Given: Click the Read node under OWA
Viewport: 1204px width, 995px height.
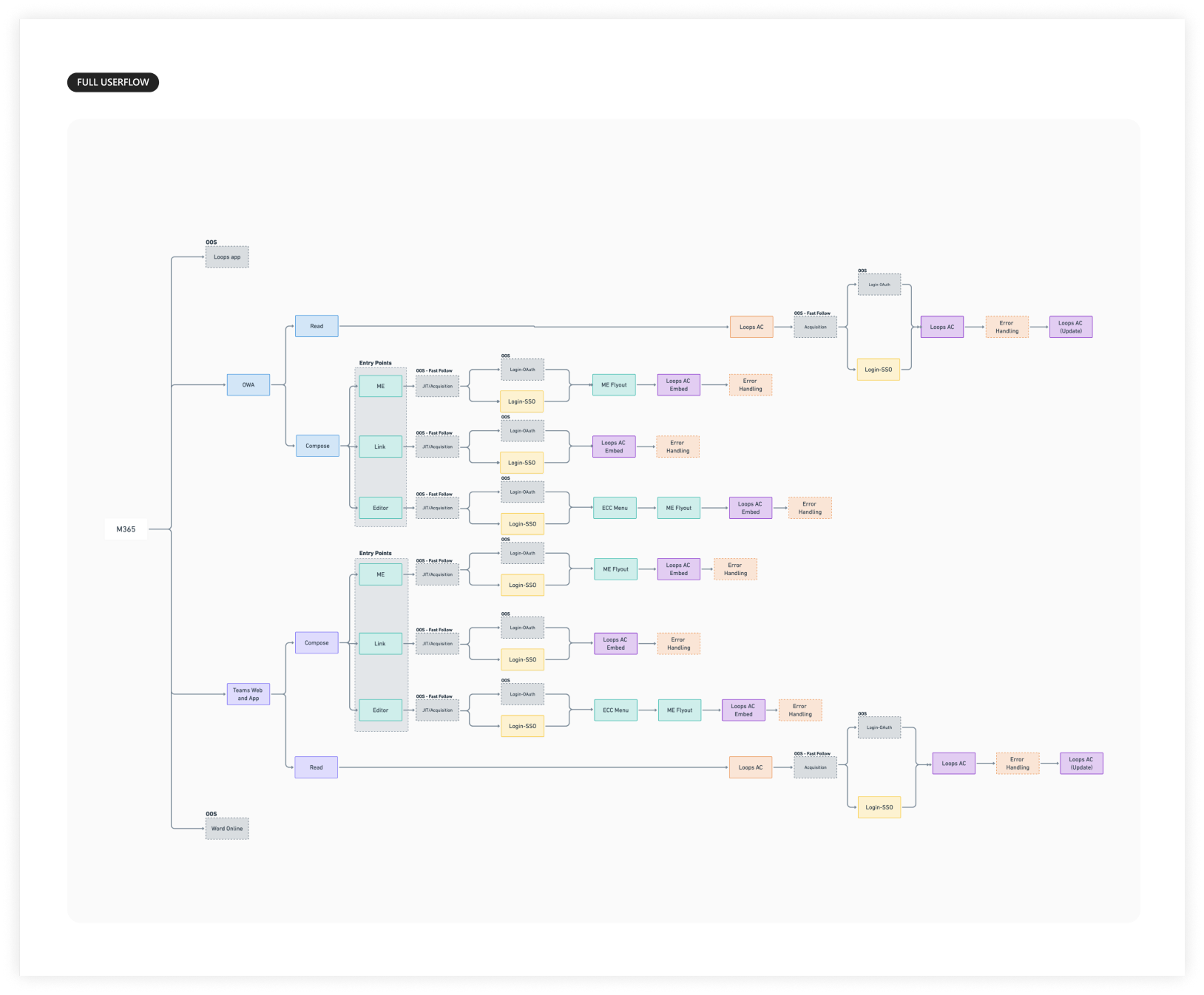Looking at the screenshot, I should (317, 325).
